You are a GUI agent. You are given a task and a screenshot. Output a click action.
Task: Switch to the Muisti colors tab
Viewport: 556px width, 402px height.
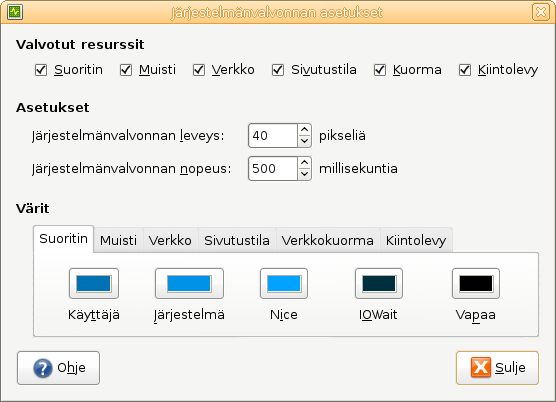tap(118, 240)
